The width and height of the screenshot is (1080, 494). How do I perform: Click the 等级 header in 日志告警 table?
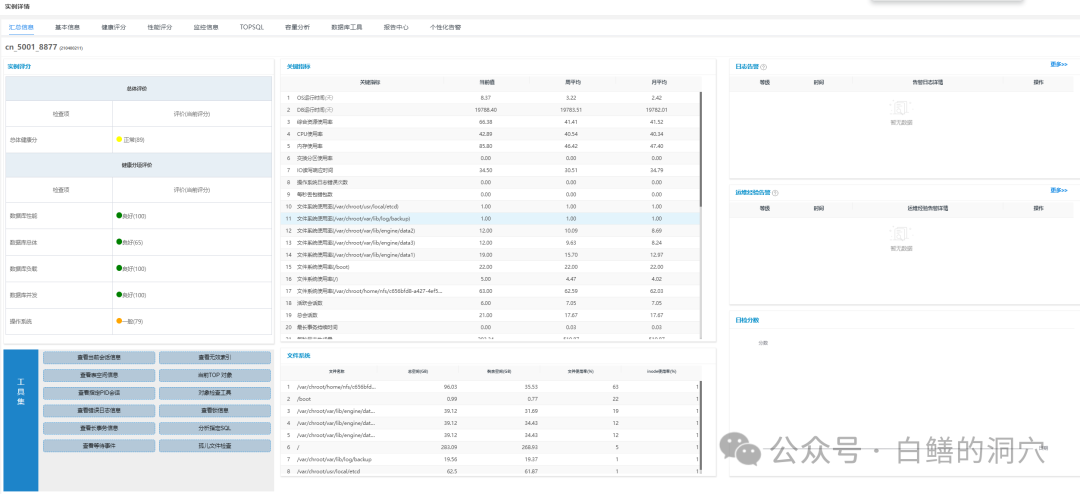(x=764, y=83)
